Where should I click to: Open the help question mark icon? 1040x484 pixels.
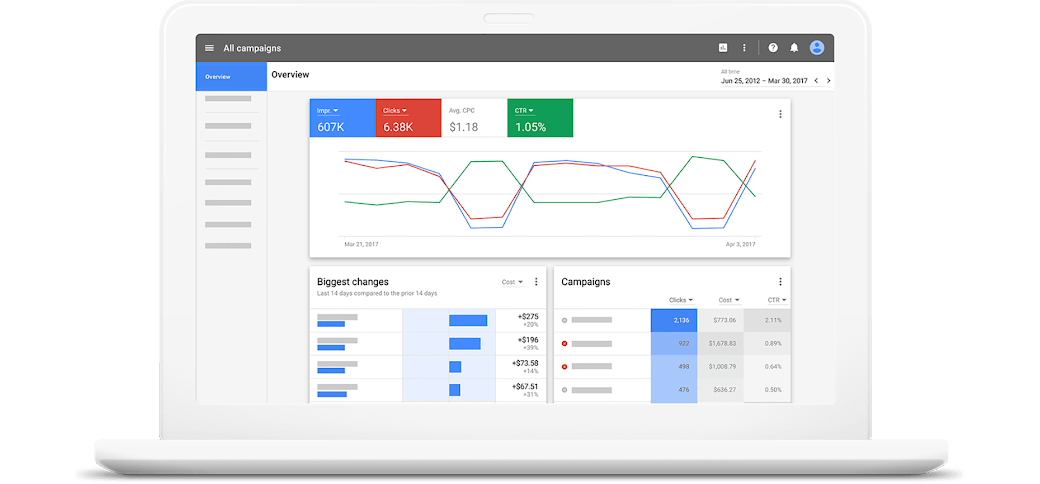[x=773, y=48]
